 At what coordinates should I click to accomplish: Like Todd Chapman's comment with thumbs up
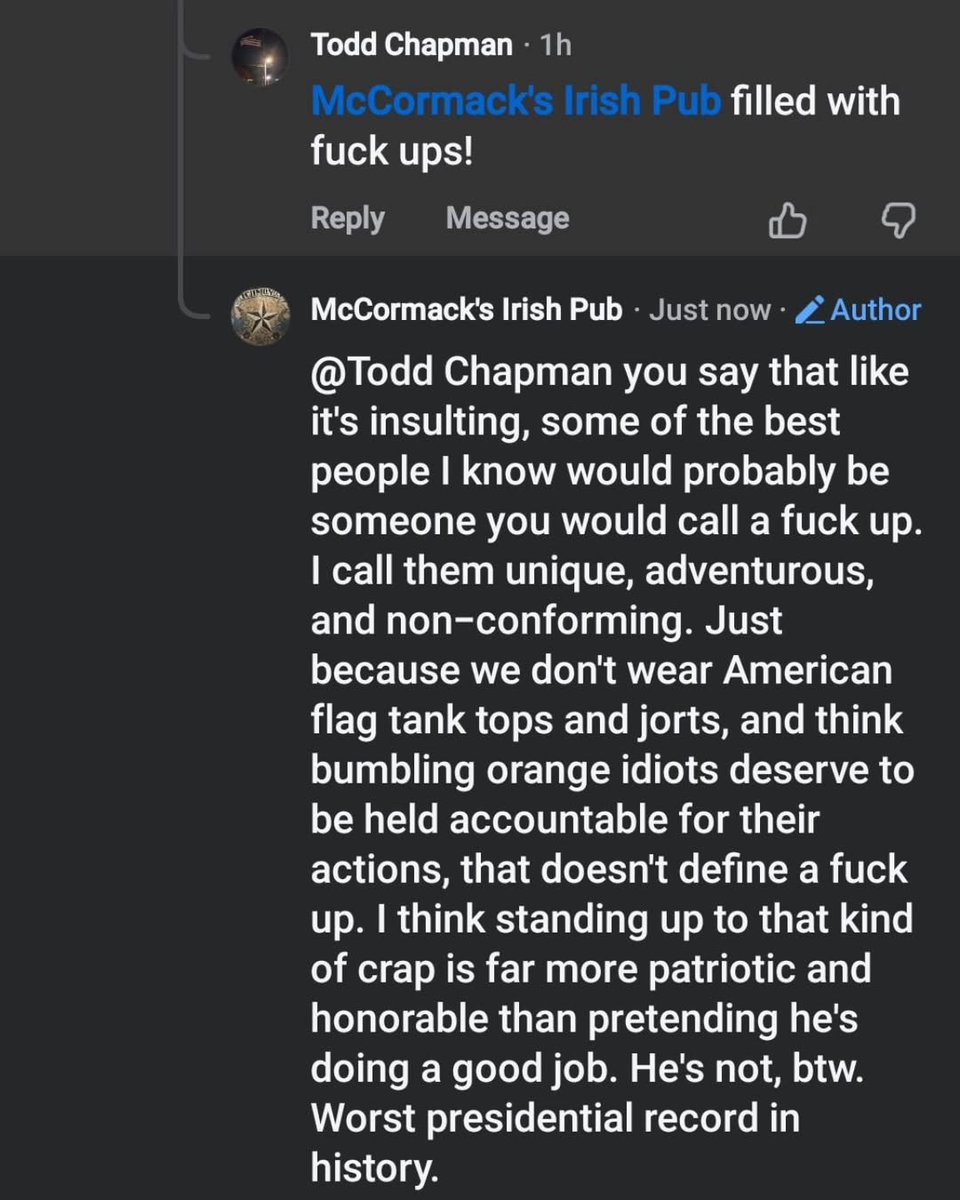pos(787,221)
